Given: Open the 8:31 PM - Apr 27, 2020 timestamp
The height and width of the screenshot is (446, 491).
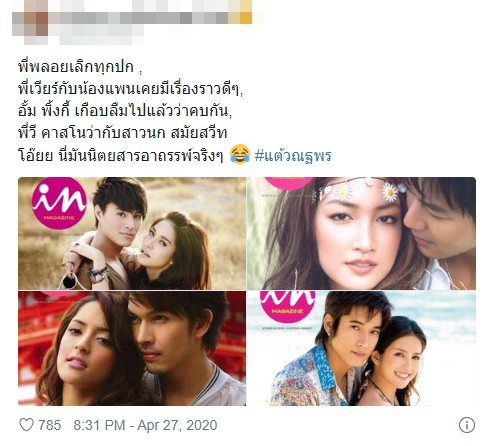Looking at the screenshot, I should (x=145, y=425).
